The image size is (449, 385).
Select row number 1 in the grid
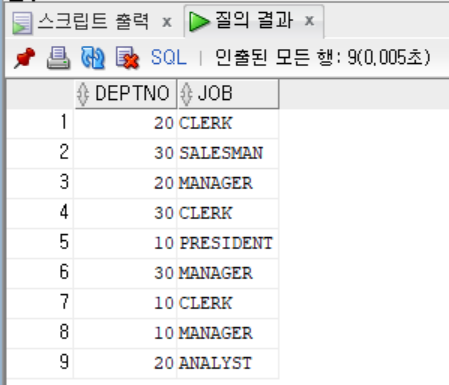[40, 123]
